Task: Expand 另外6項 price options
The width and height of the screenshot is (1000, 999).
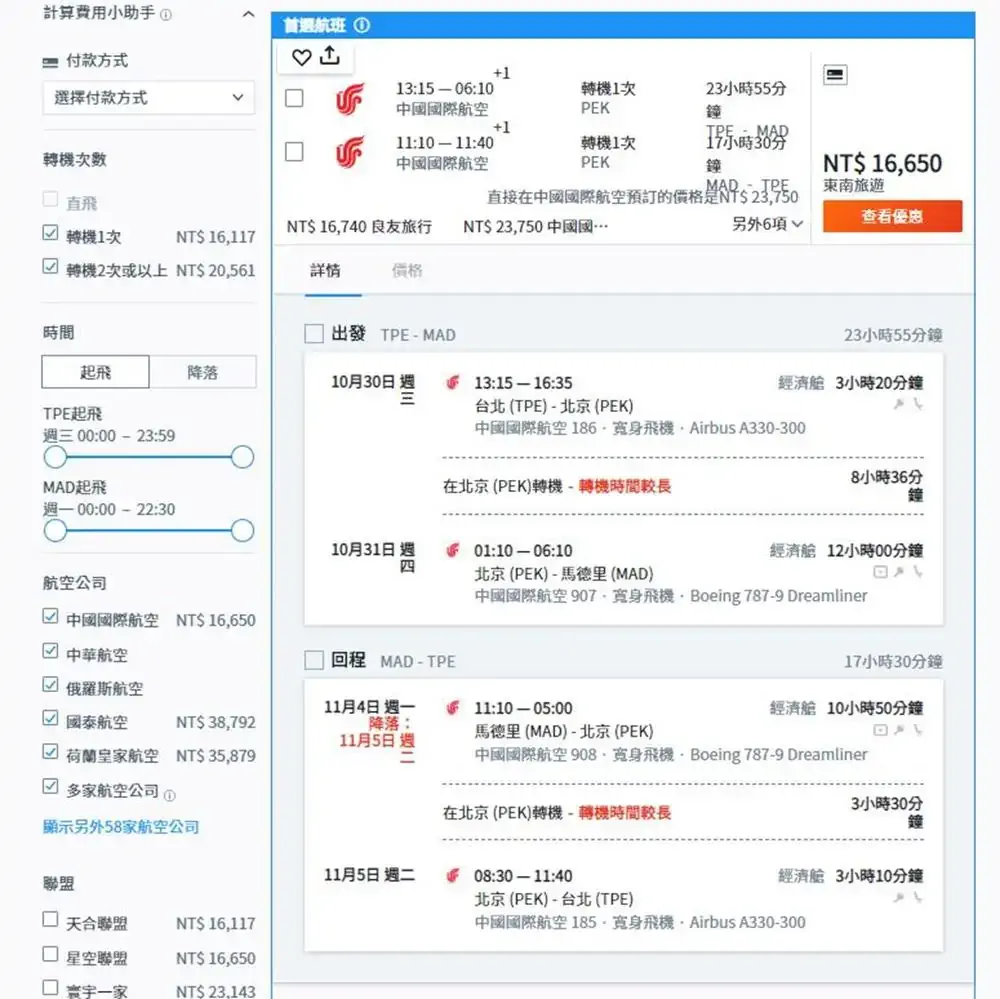Action: click(x=767, y=225)
